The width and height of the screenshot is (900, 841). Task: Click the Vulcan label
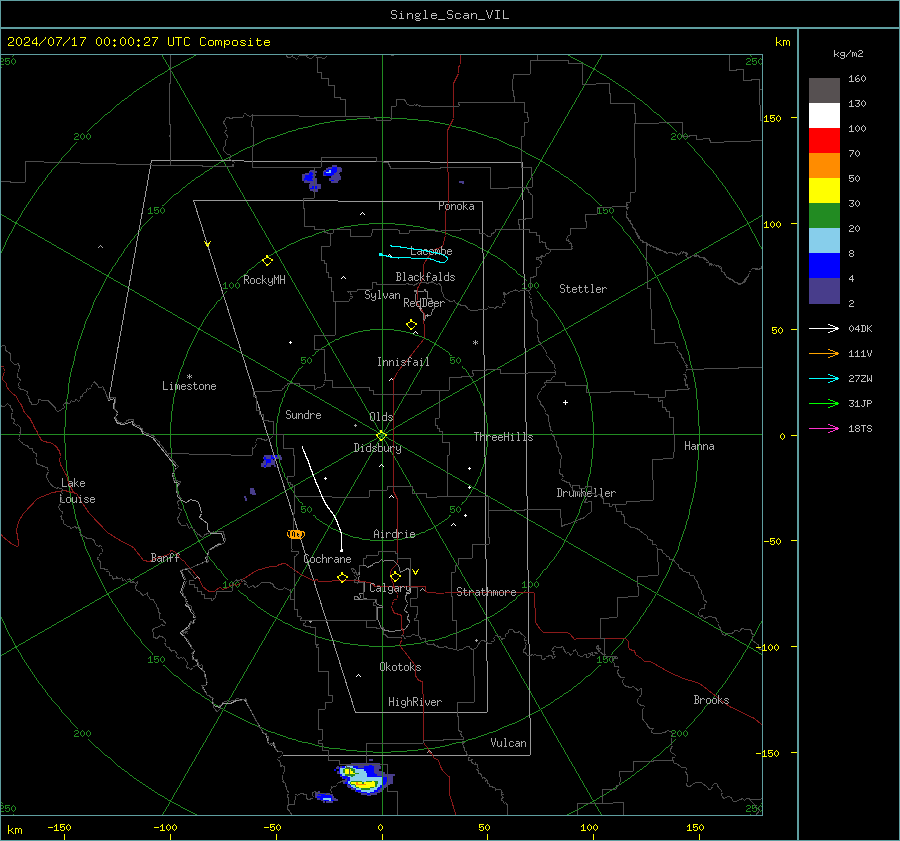[x=508, y=743]
